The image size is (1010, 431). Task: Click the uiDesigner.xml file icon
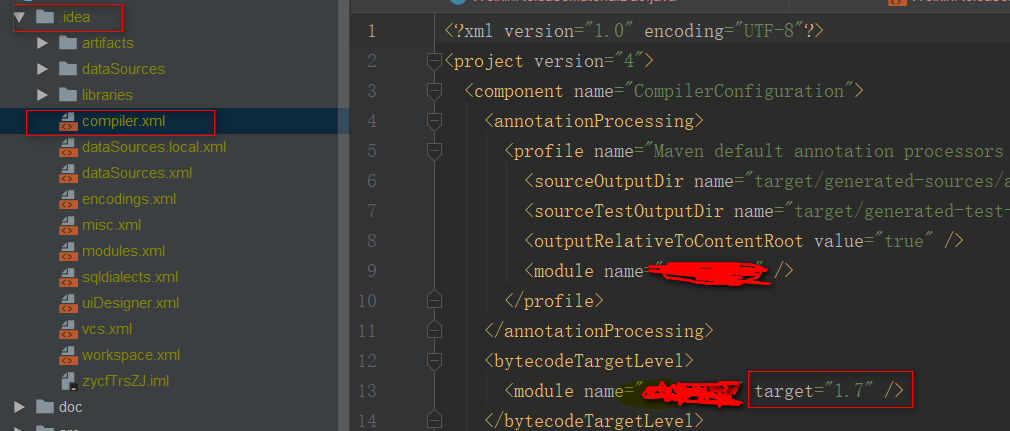[68, 303]
